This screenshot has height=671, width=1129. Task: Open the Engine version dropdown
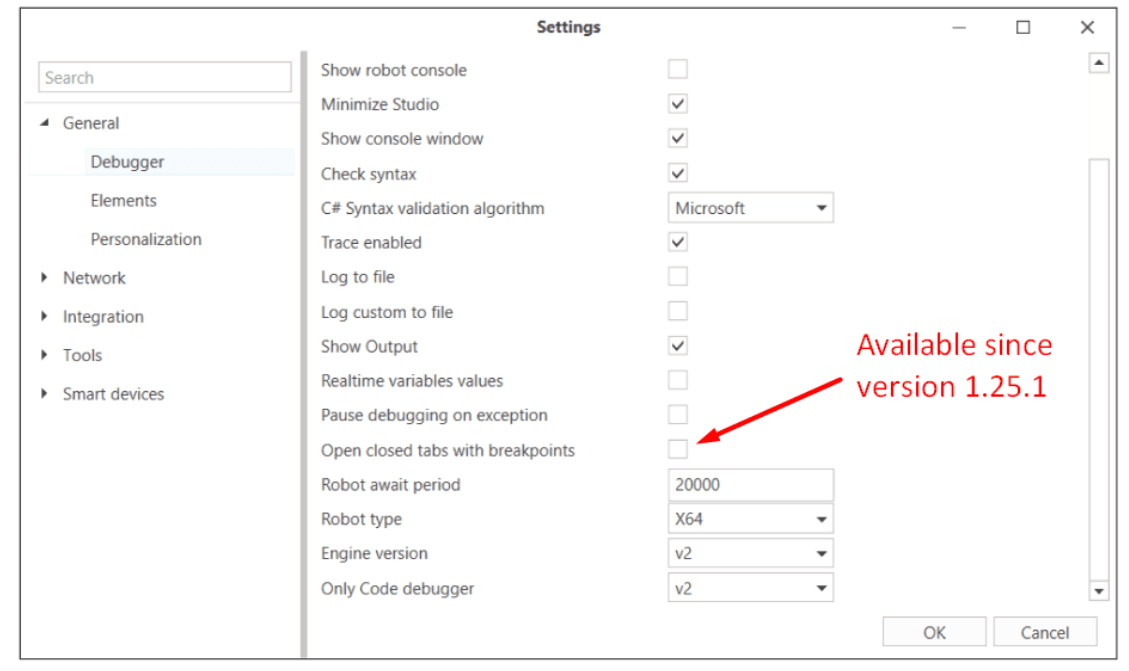[x=750, y=553]
